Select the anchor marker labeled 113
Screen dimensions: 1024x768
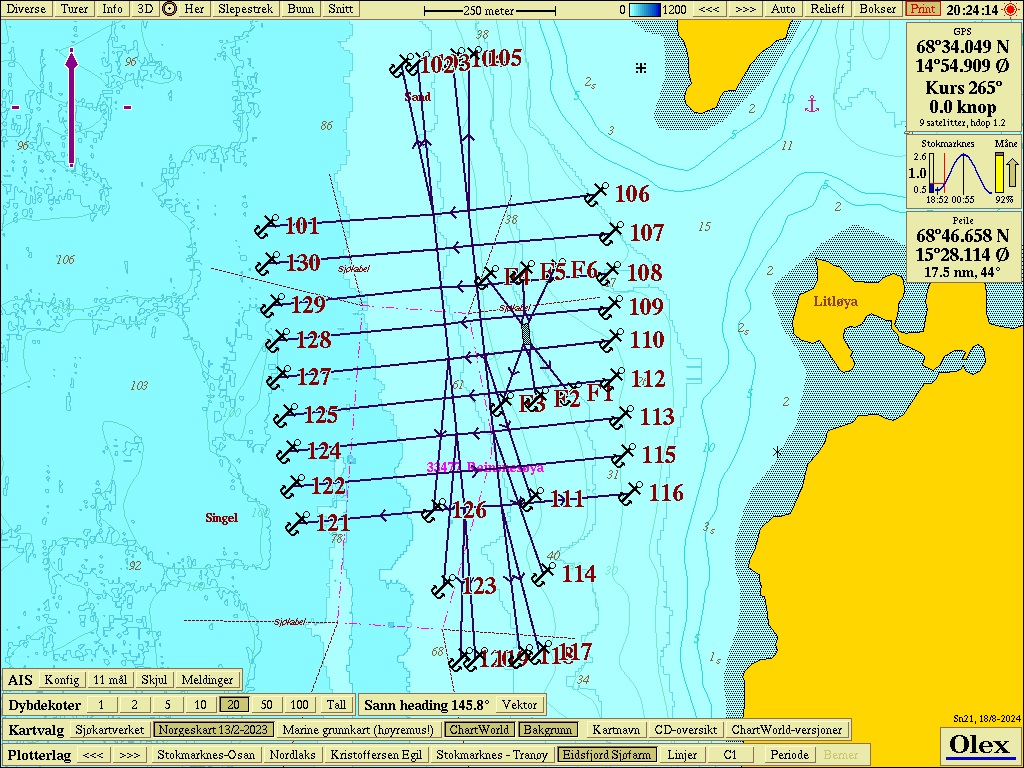click(x=621, y=417)
